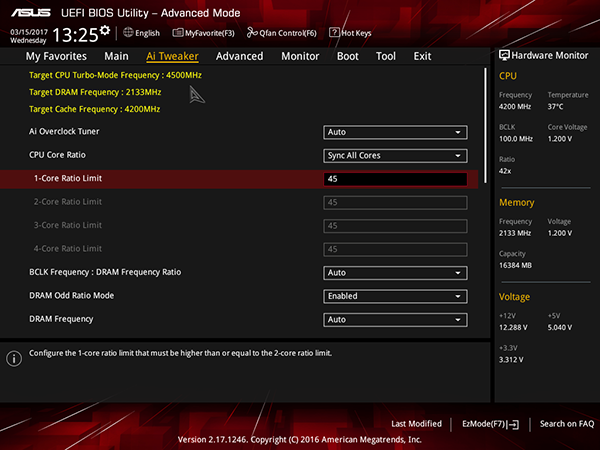Click the Memory frequency 2133 MHz value
Image resolution: width=600 pixels, height=450 pixels.
[x=515, y=233]
